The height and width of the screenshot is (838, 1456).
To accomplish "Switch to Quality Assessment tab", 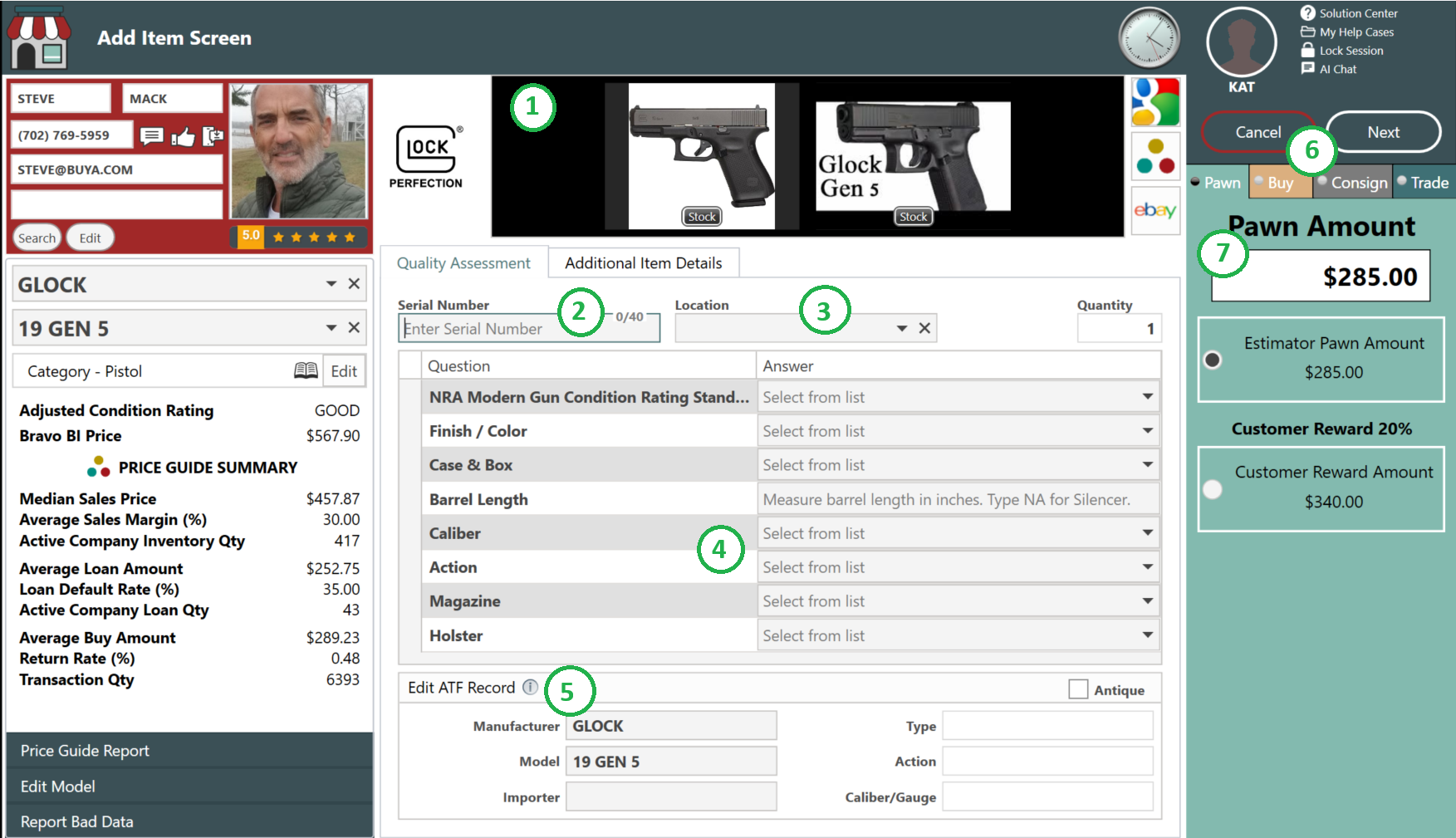I will point(463,262).
